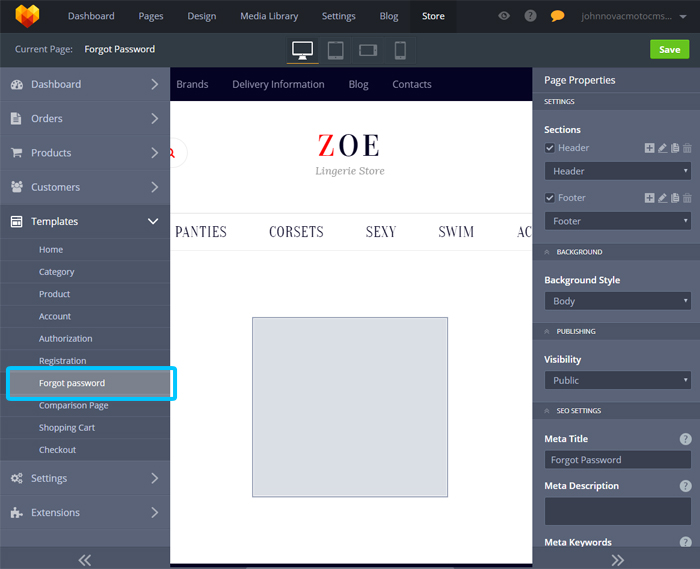Duplicate the Footer section

(x=675, y=198)
